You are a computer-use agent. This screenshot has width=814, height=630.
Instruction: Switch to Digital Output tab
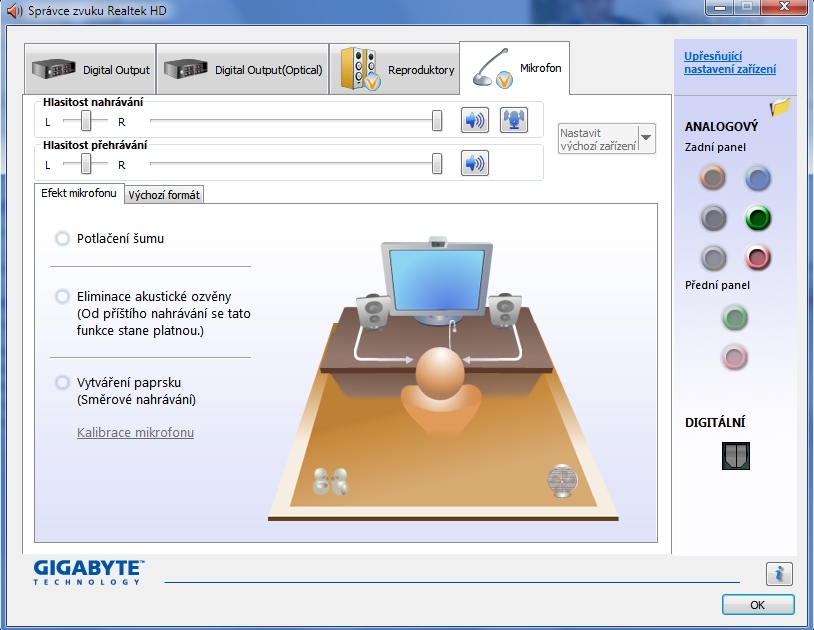click(x=90, y=70)
